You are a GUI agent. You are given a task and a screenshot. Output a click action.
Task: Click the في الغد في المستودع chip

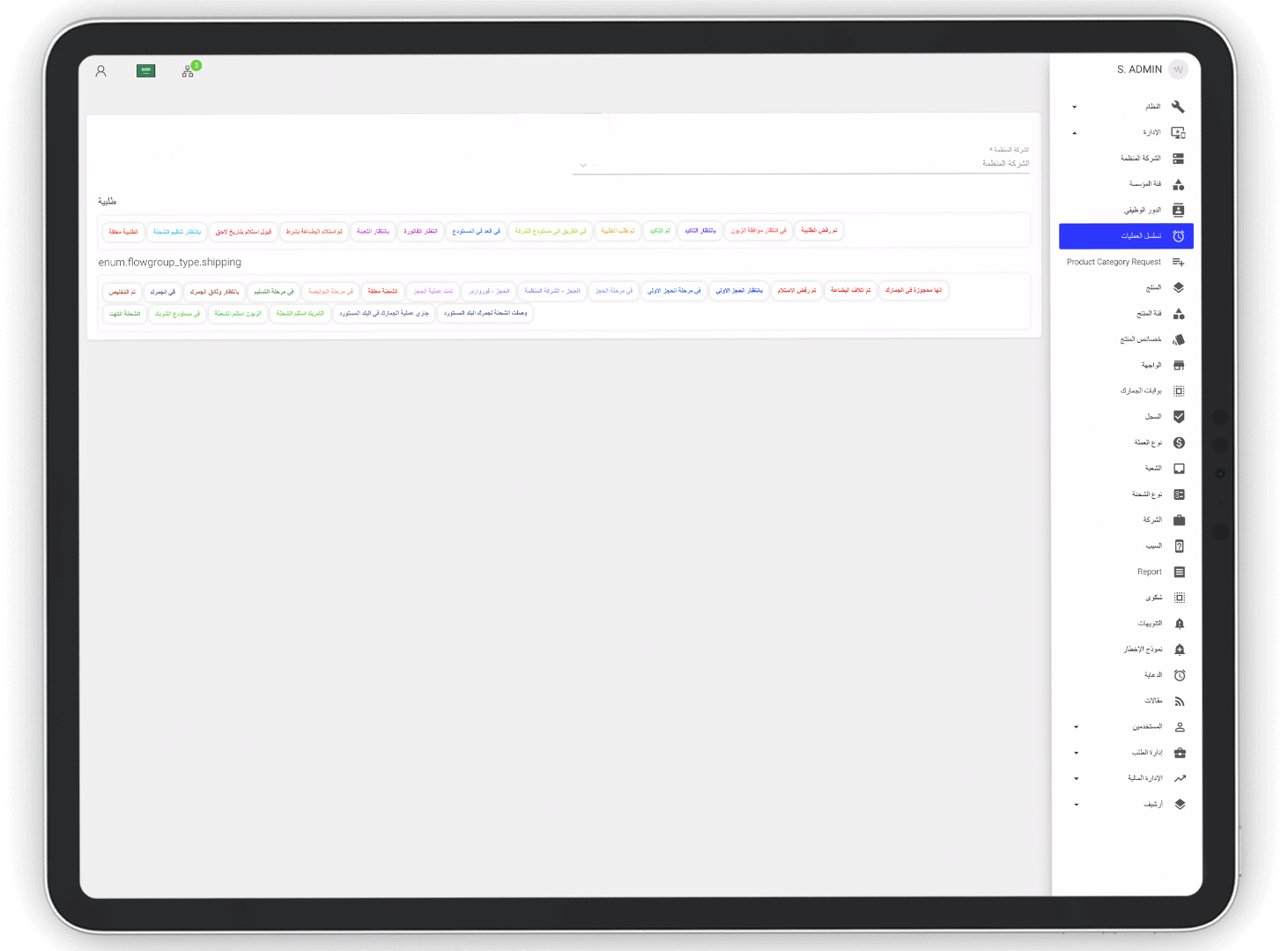click(476, 232)
